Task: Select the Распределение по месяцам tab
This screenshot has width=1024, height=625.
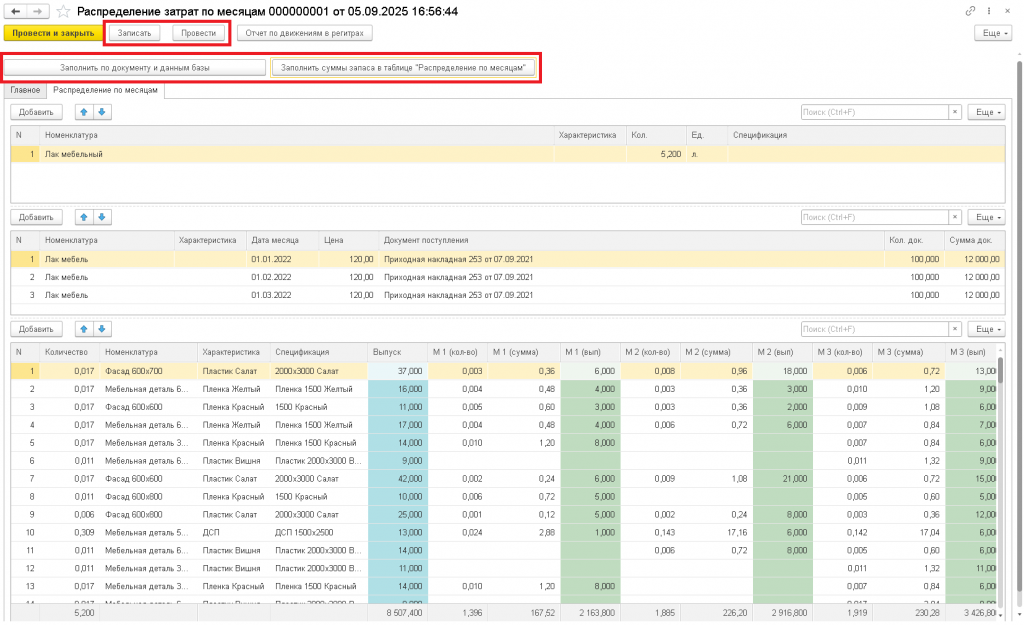Action: (105, 90)
